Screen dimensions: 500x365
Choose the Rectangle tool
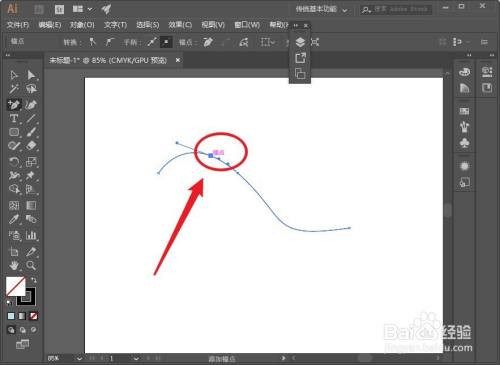pyautogui.click(x=14, y=132)
